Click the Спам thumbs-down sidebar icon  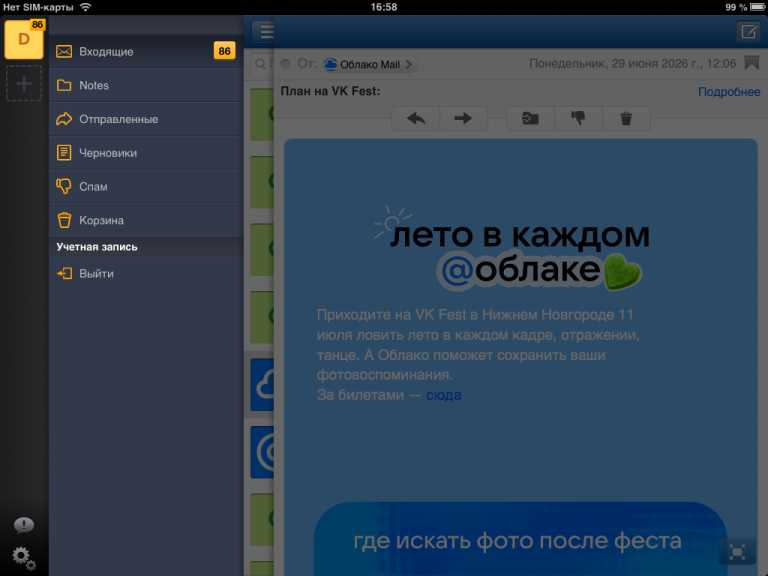coord(64,187)
